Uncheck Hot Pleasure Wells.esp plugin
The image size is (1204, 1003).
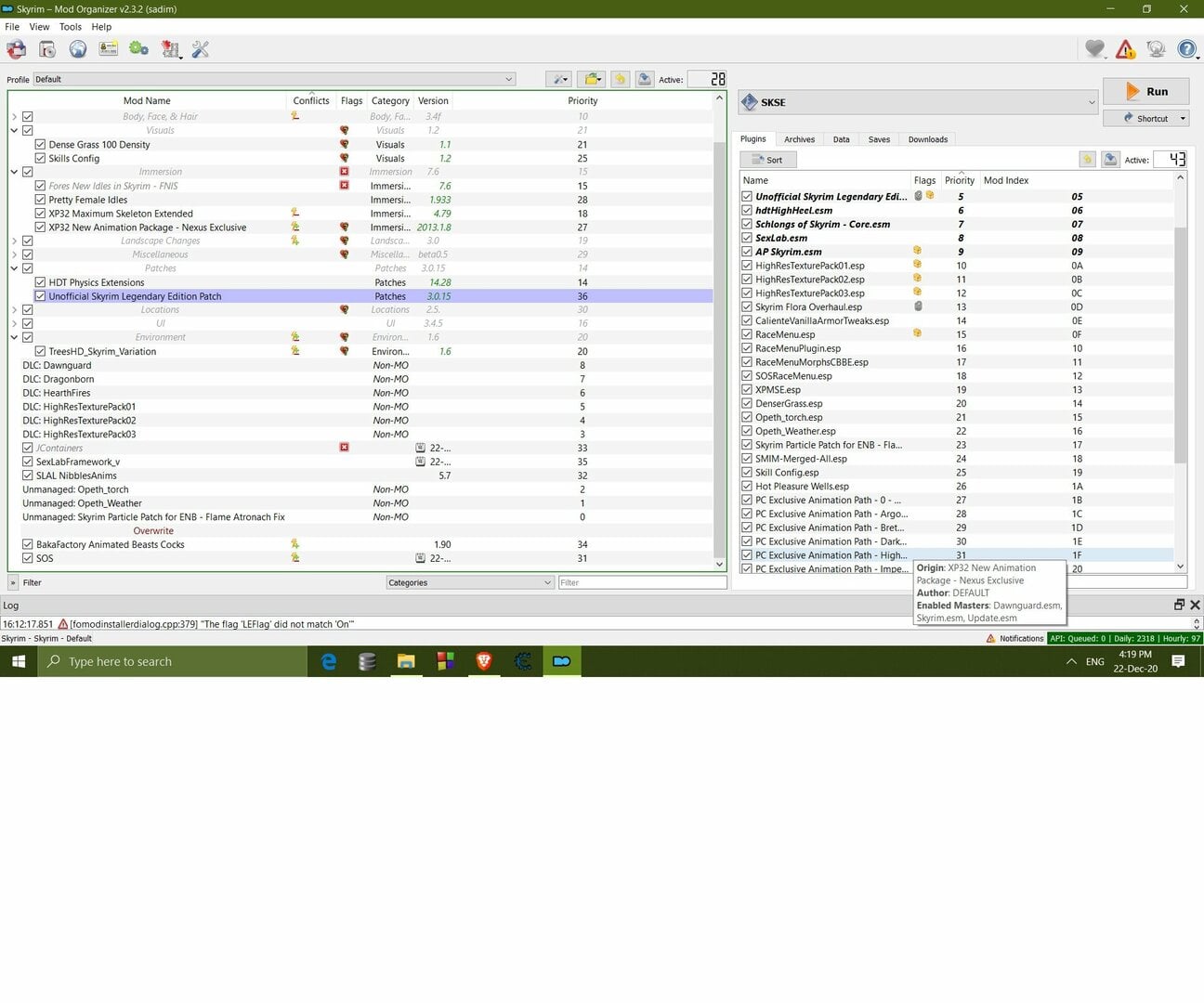(x=747, y=486)
